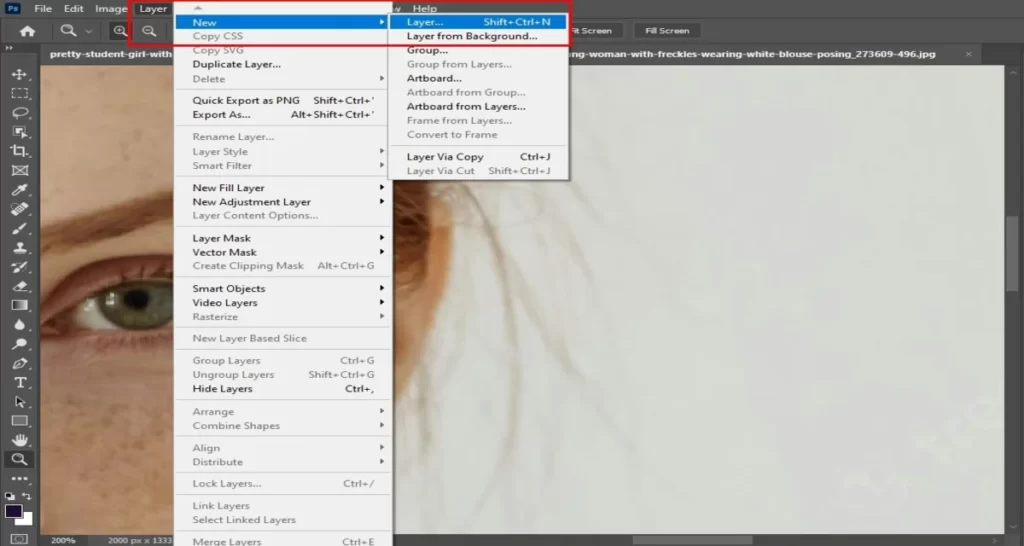Viewport: 1024px width, 546px height.
Task: Choose Layer... Shift+Ctrl+N in submenu
Action: tap(478, 22)
